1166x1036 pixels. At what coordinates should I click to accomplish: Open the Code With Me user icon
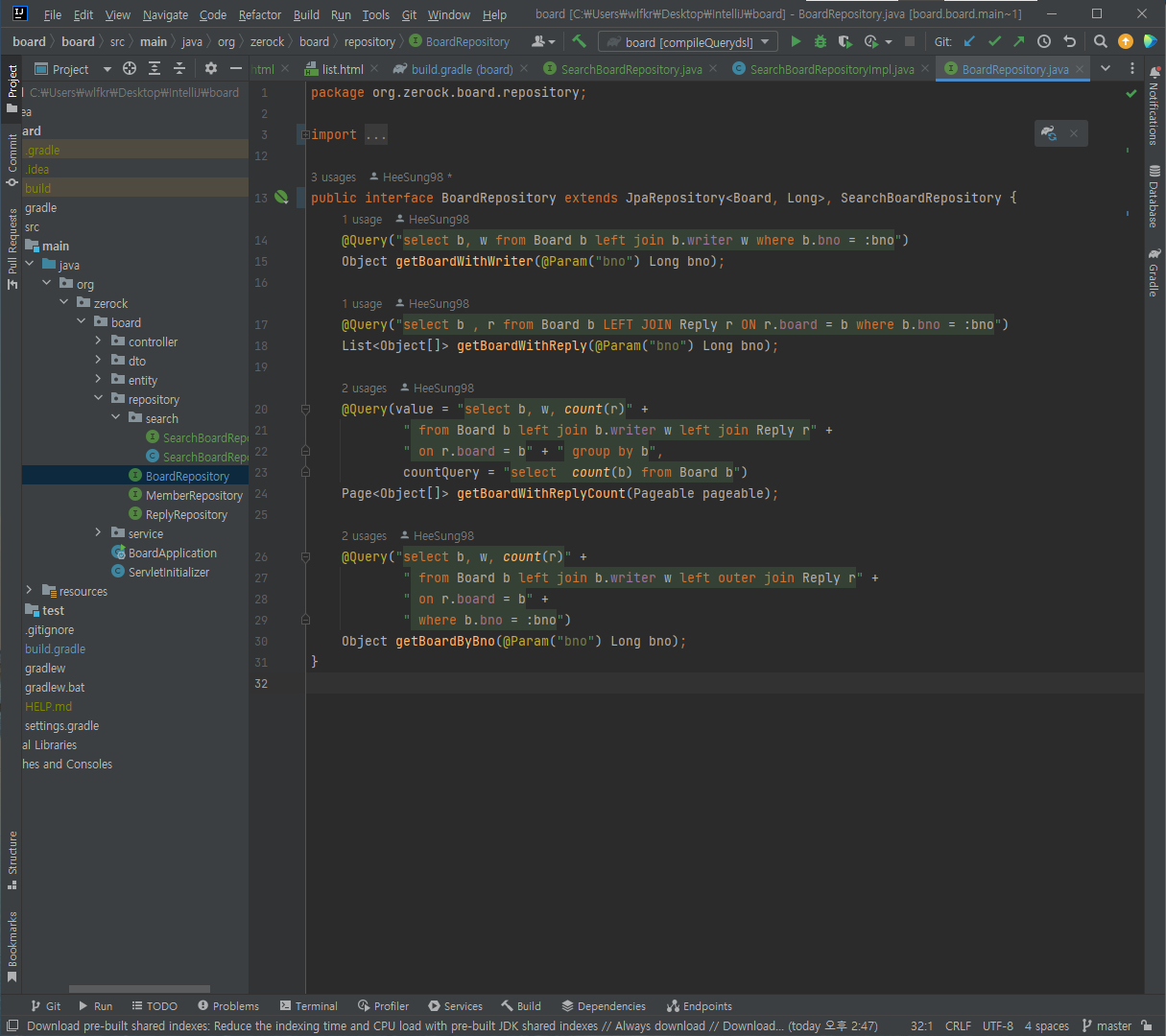[542, 41]
